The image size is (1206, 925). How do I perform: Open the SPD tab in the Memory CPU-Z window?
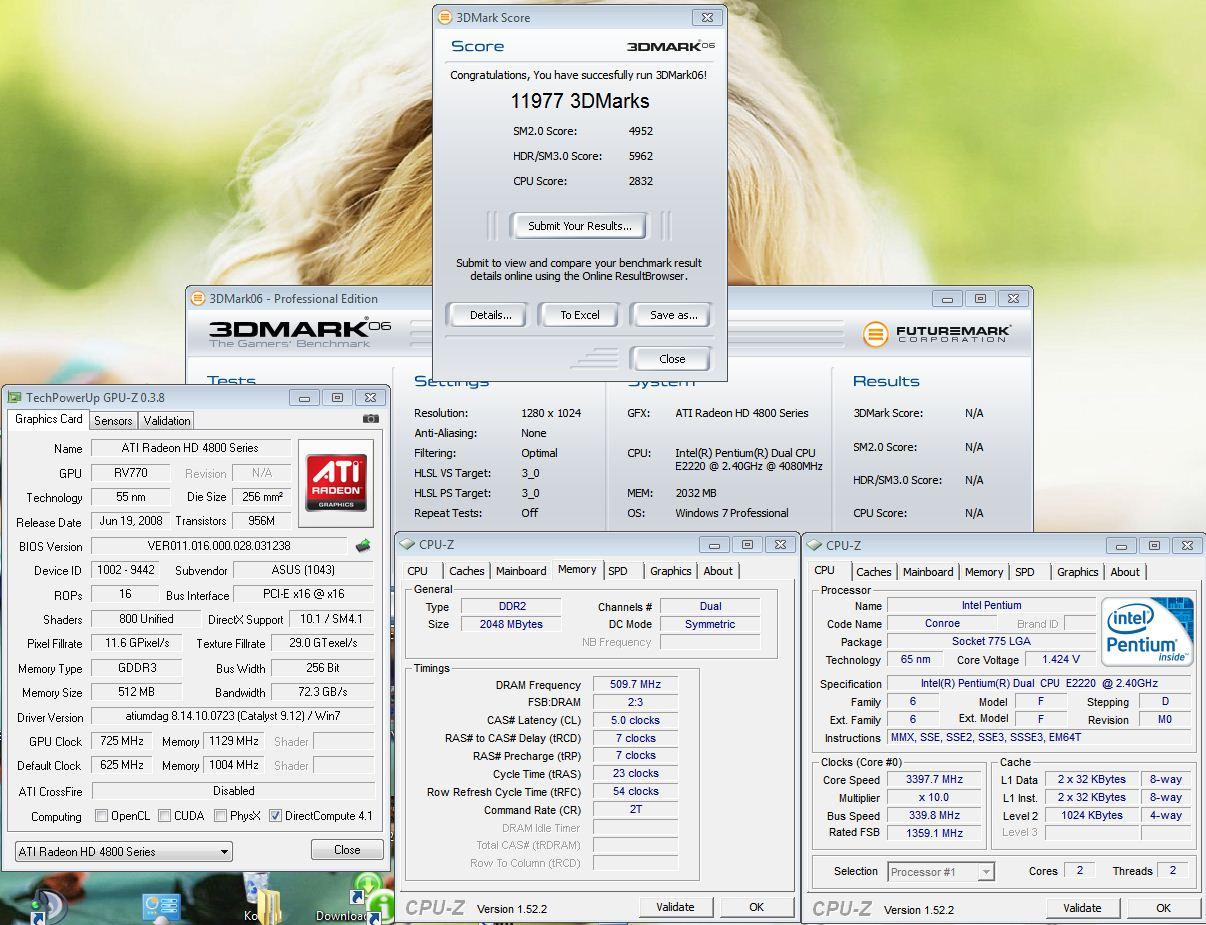618,571
